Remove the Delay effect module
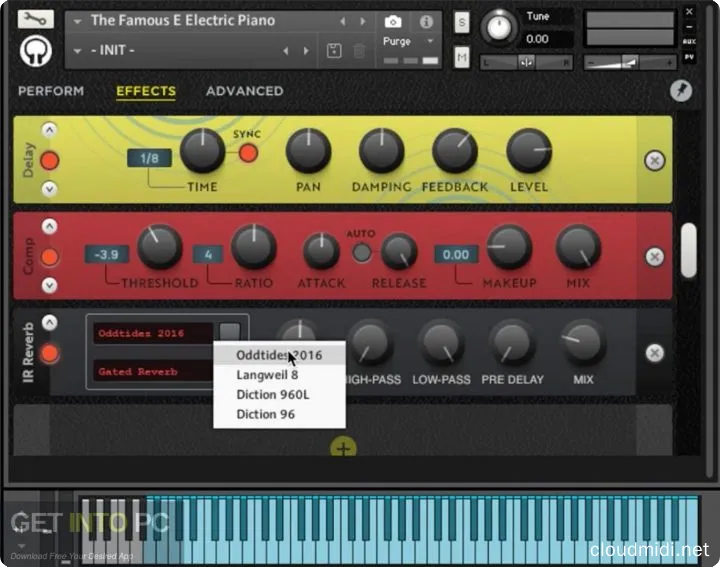720x567 pixels. click(x=654, y=160)
